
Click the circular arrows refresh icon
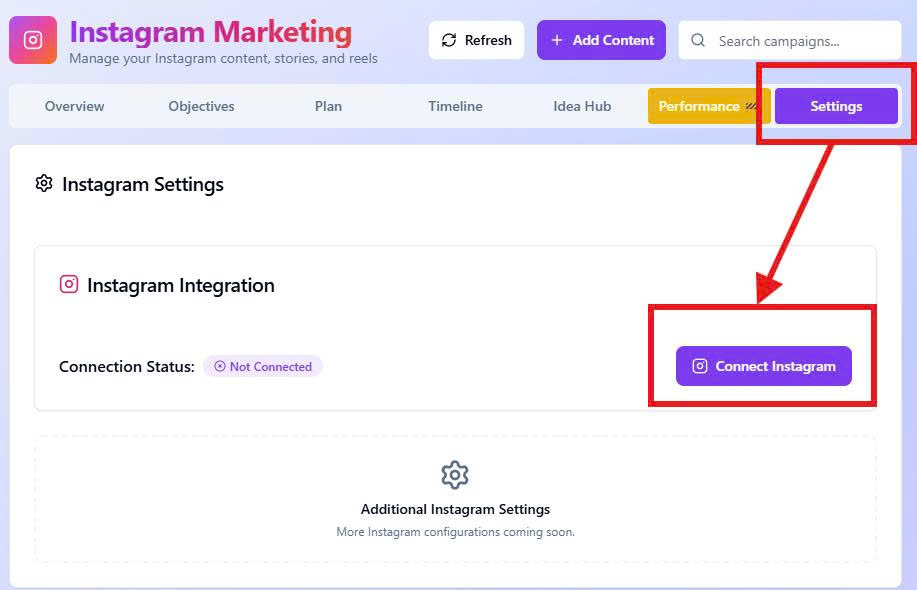click(x=449, y=40)
